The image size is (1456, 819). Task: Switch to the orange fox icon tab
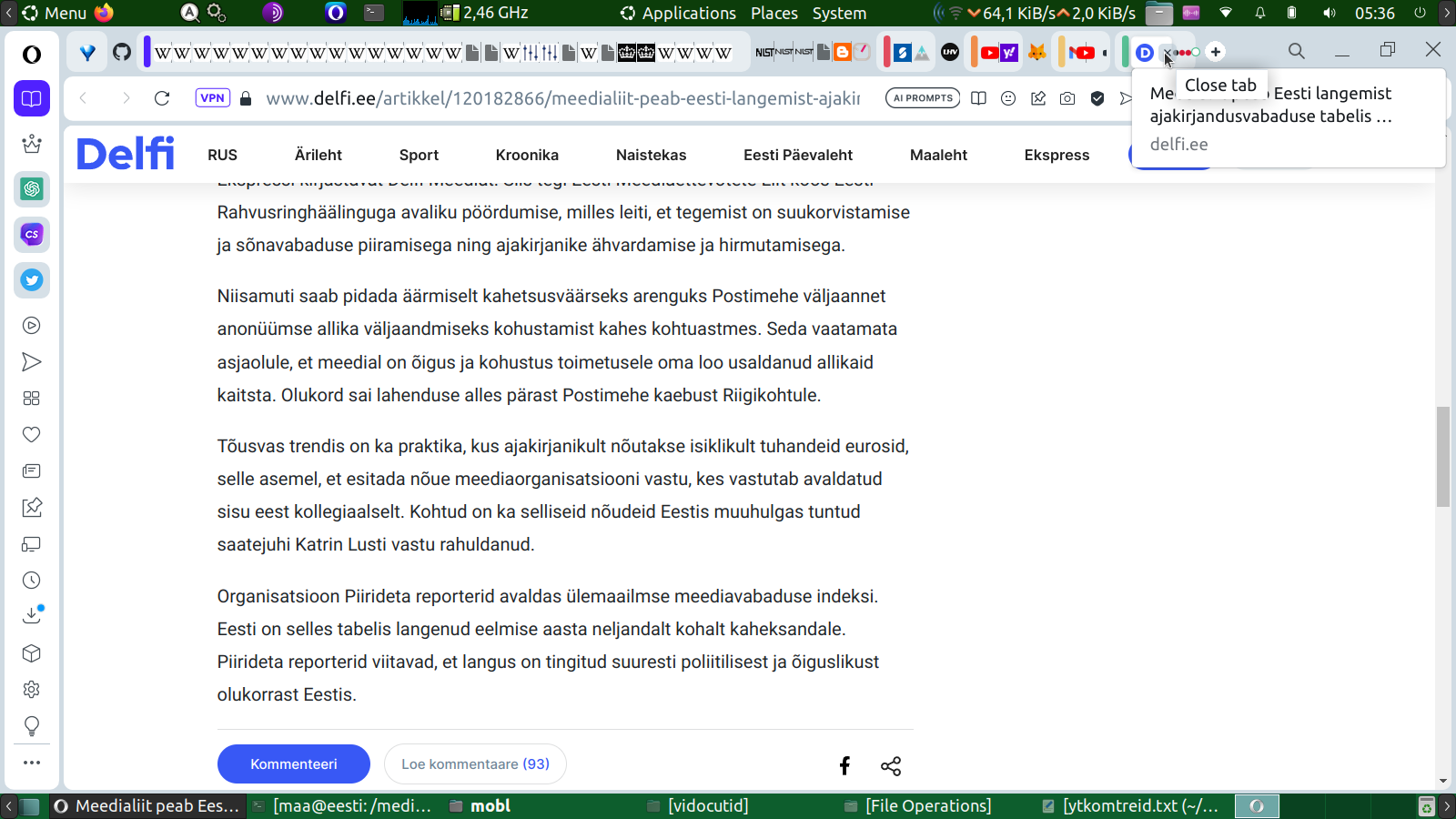[x=1037, y=52]
